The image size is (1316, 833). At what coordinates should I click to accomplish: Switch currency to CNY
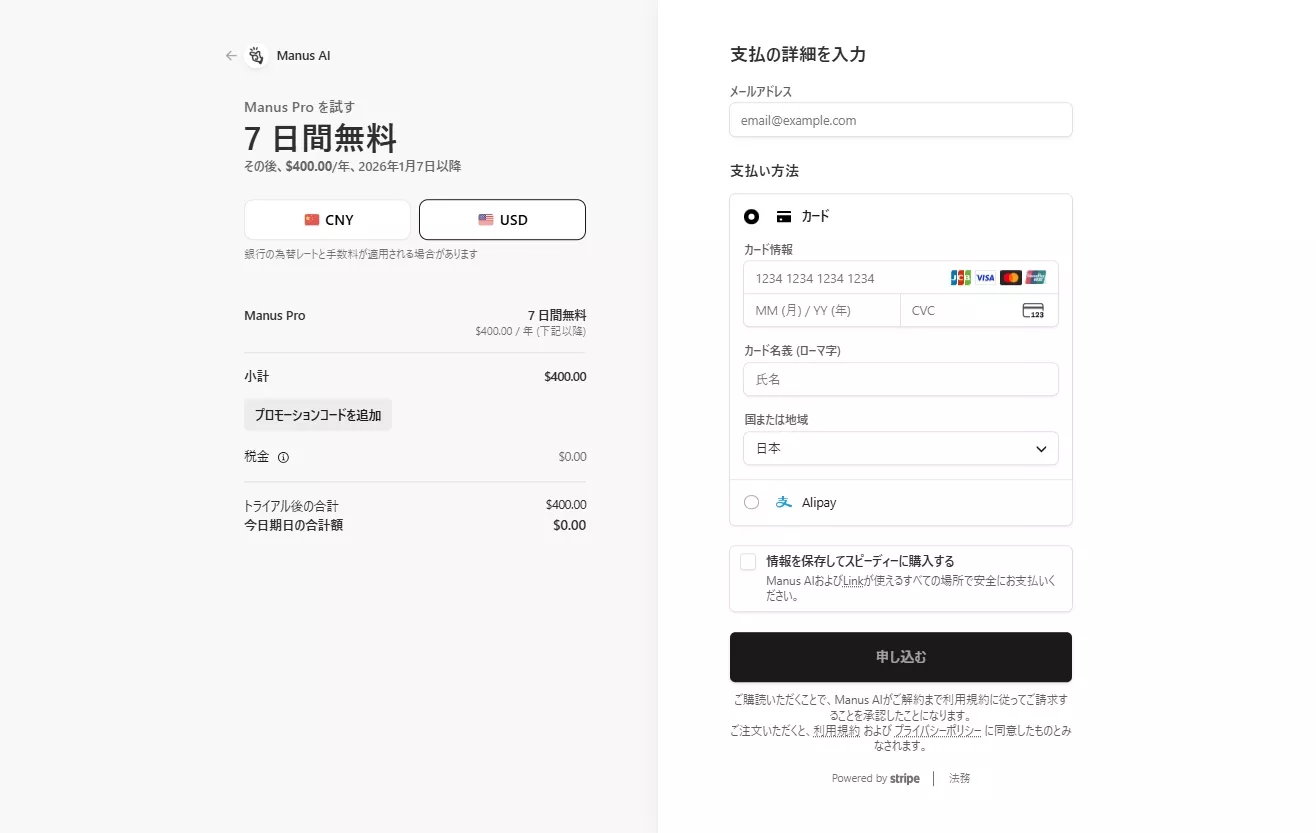pyautogui.click(x=327, y=220)
